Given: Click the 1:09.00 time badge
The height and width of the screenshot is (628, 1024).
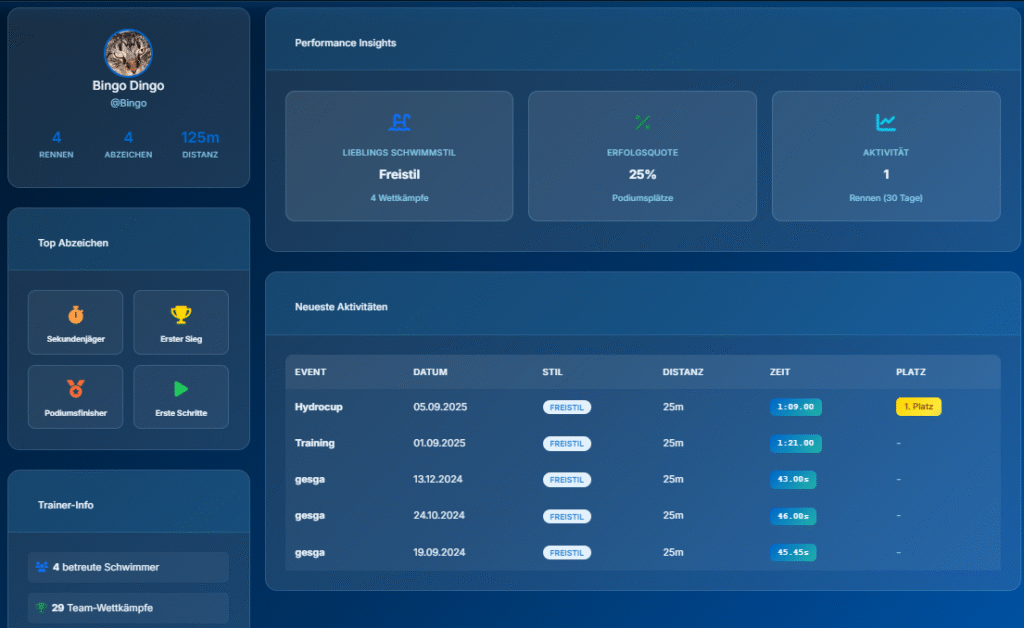Looking at the screenshot, I should click(x=795, y=407).
